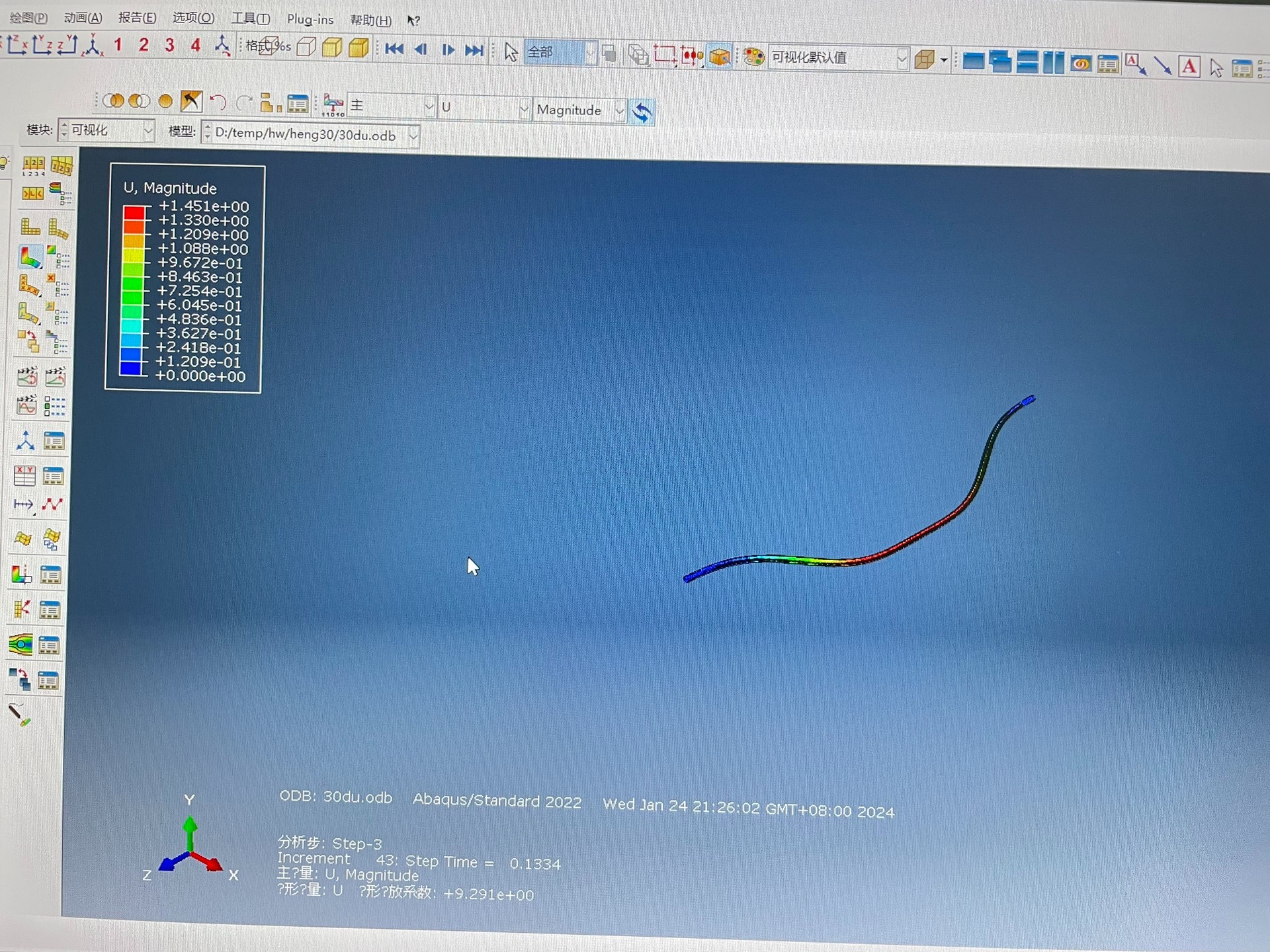The height and width of the screenshot is (952, 1270).
Task: Click the tile viewports vertically icon
Action: coord(1053,63)
